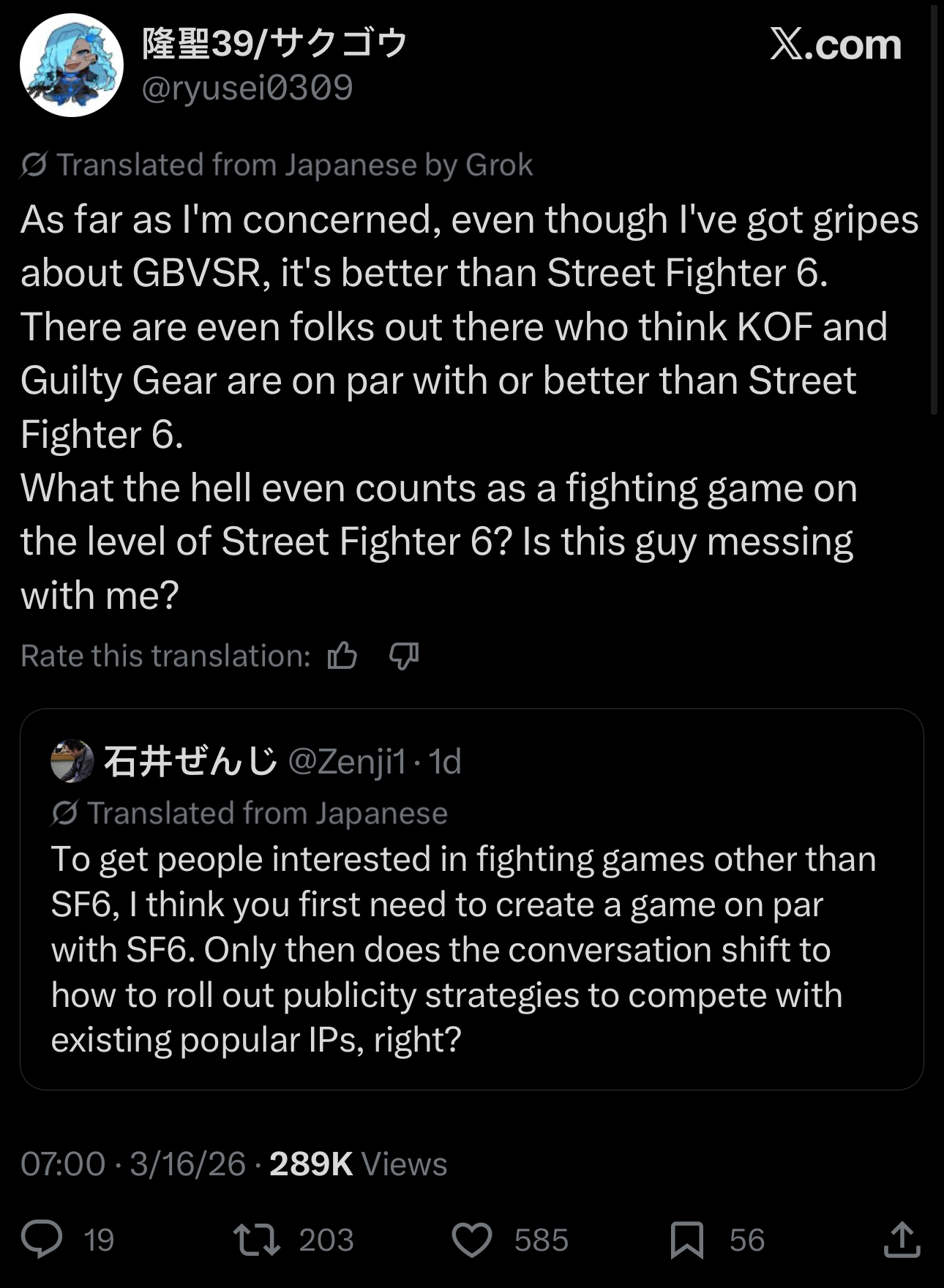Rate the translation with thumbs down

point(403,656)
